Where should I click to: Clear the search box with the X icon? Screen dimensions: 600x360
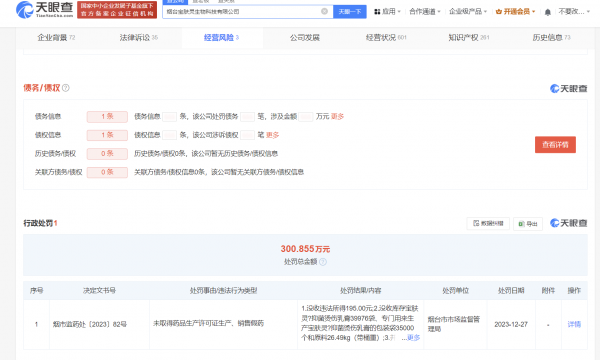click(x=324, y=11)
